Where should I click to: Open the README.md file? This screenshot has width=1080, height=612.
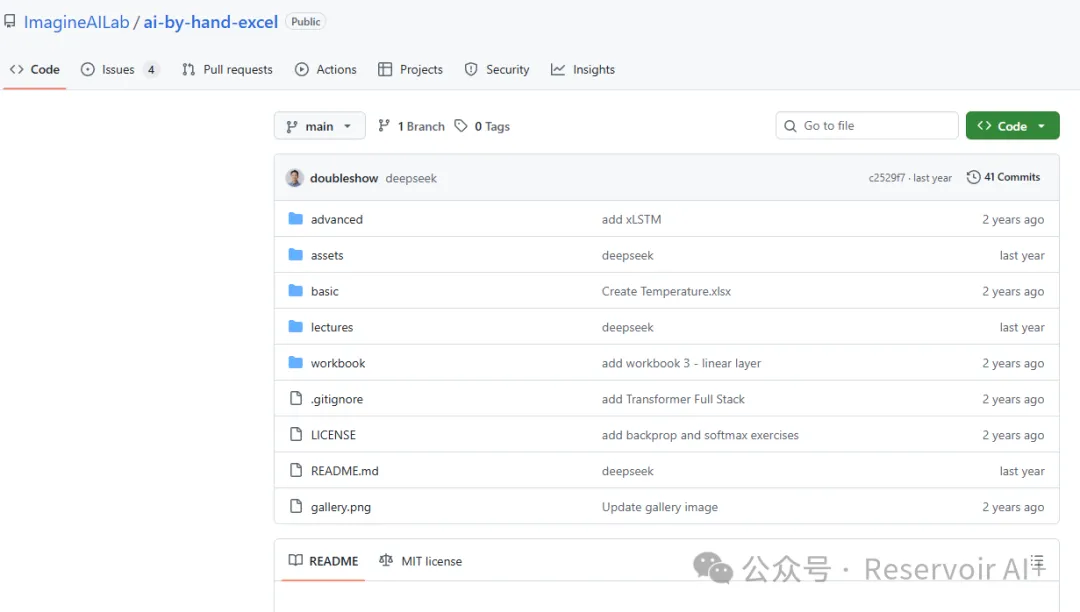pos(344,471)
